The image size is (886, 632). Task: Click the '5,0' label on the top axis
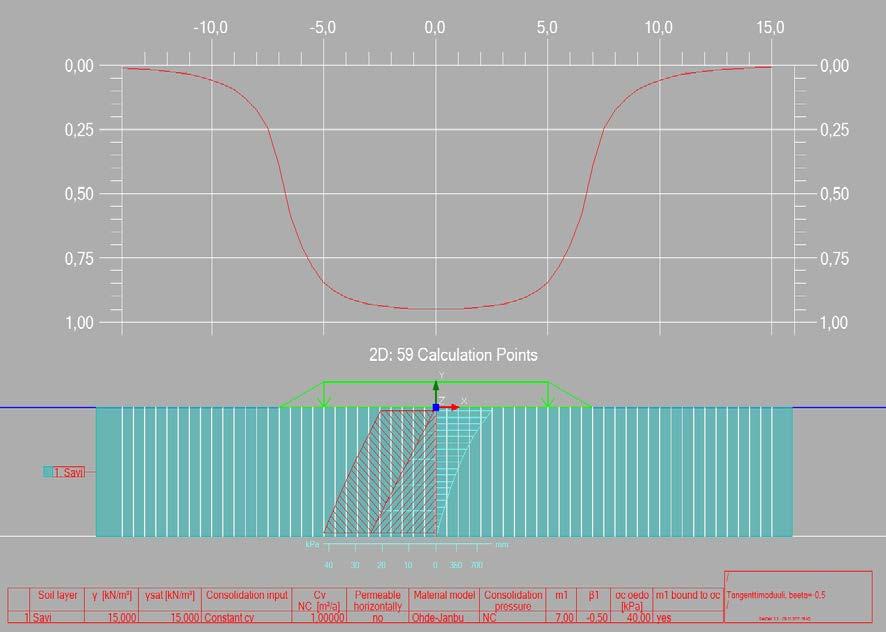point(546,28)
